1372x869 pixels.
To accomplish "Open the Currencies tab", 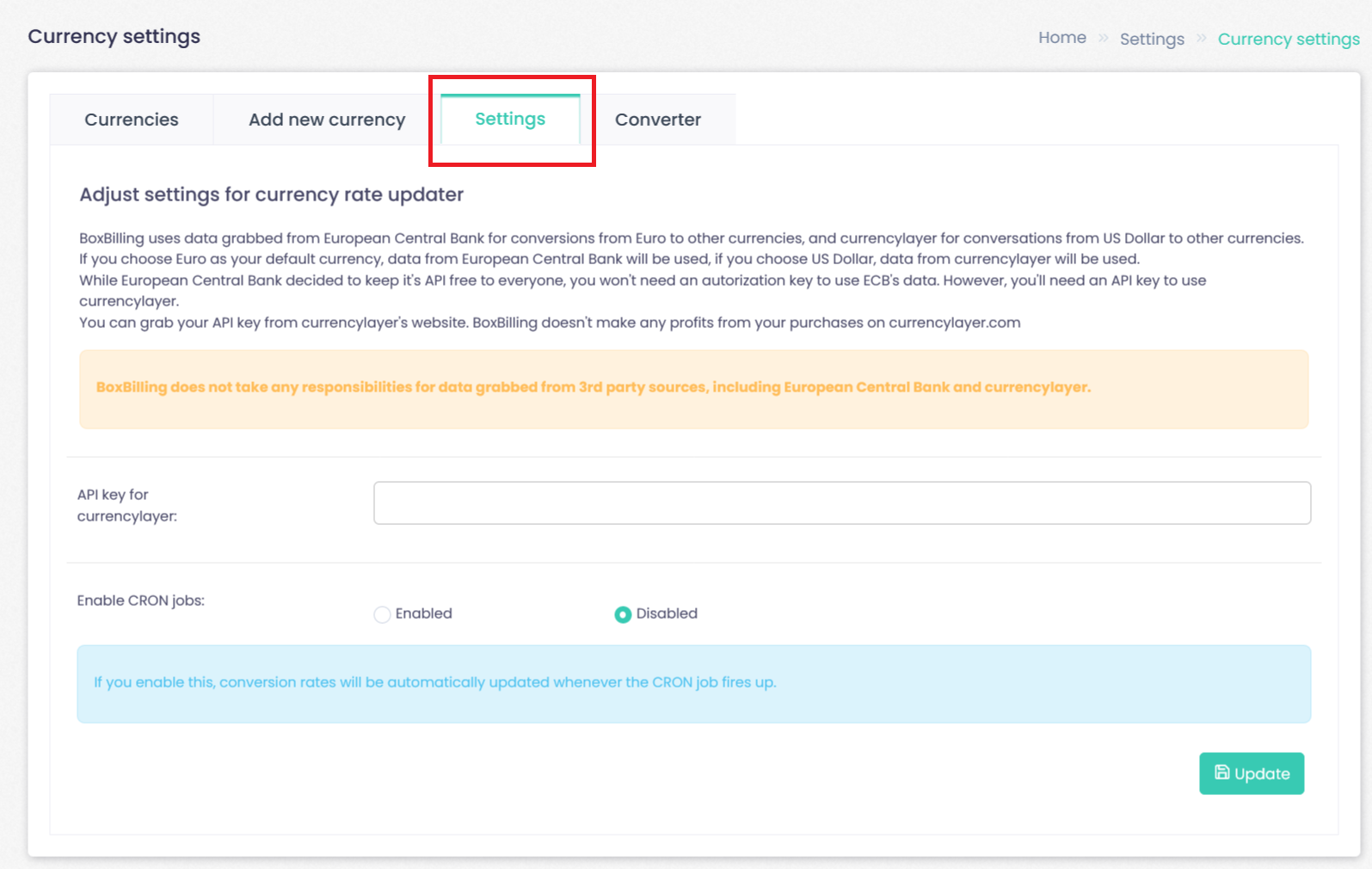I will 132,120.
